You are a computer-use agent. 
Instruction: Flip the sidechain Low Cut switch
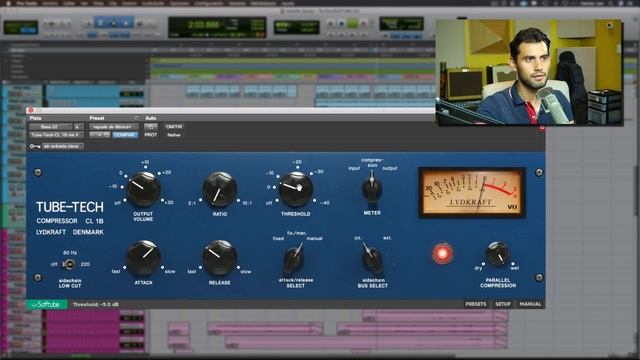point(69,264)
